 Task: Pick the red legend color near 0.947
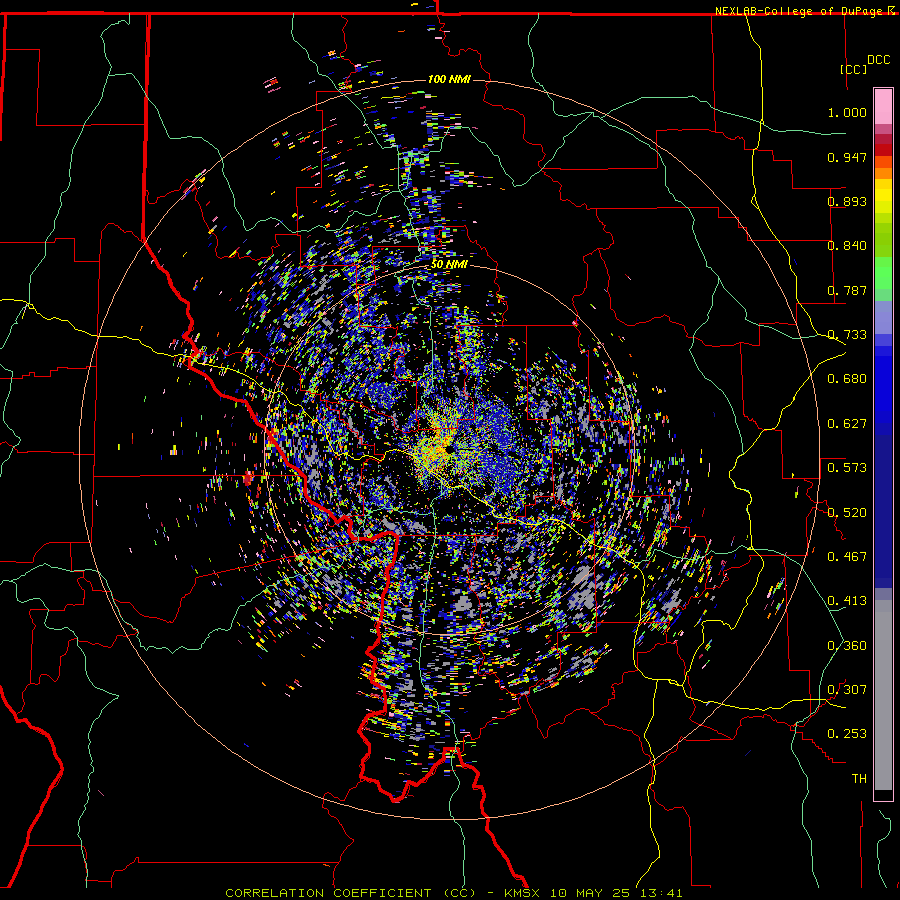coord(883,150)
